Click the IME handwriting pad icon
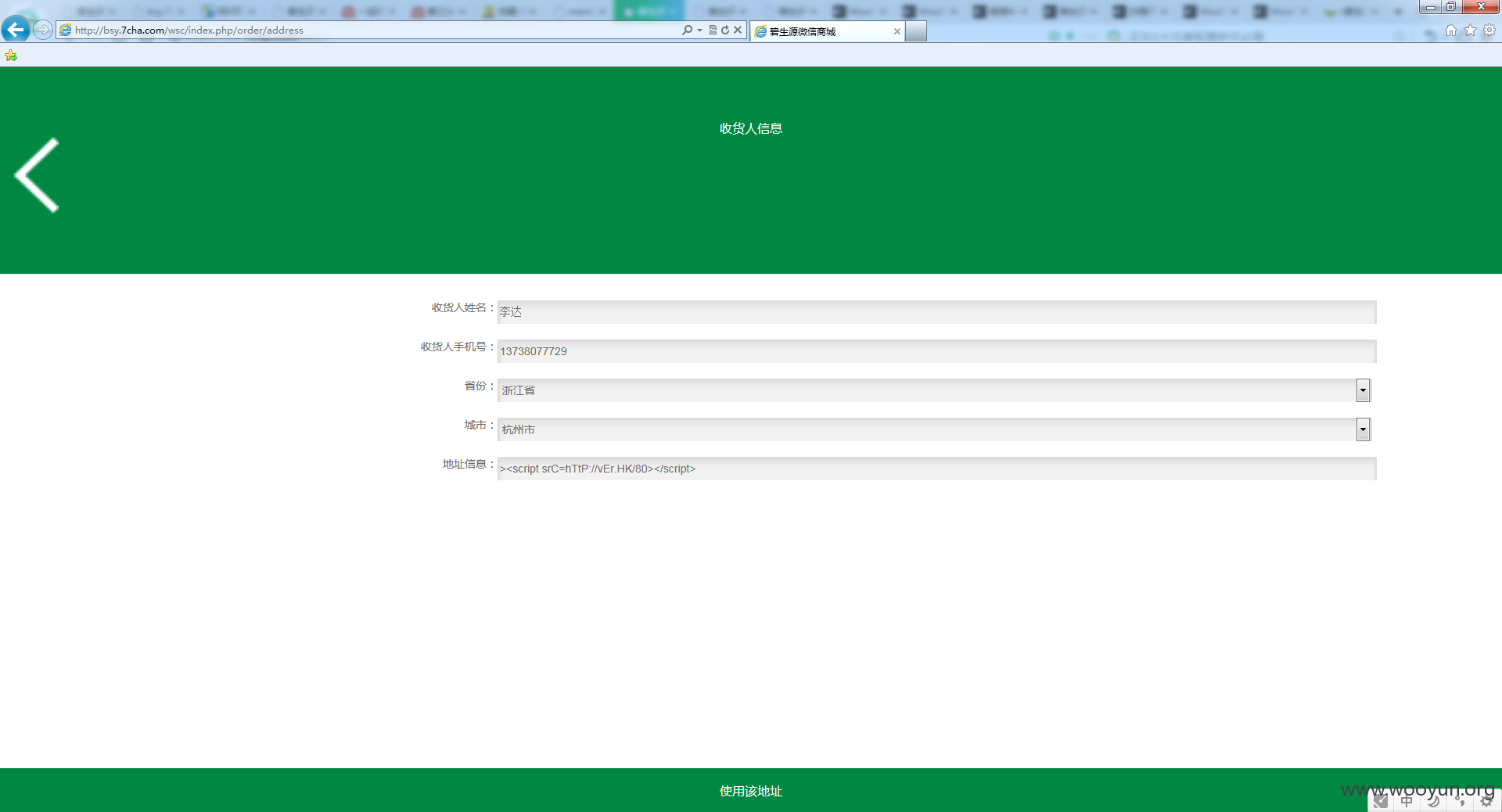 coord(1381,800)
